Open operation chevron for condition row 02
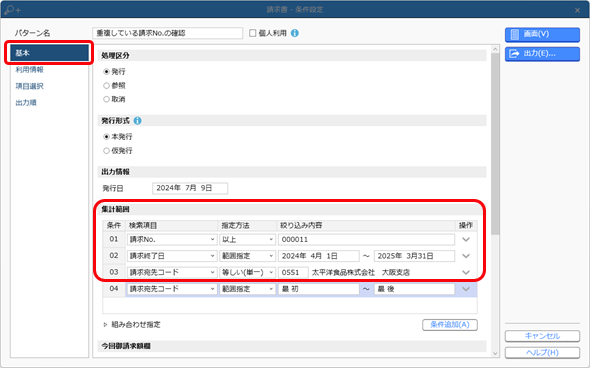 tap(466, 256)
